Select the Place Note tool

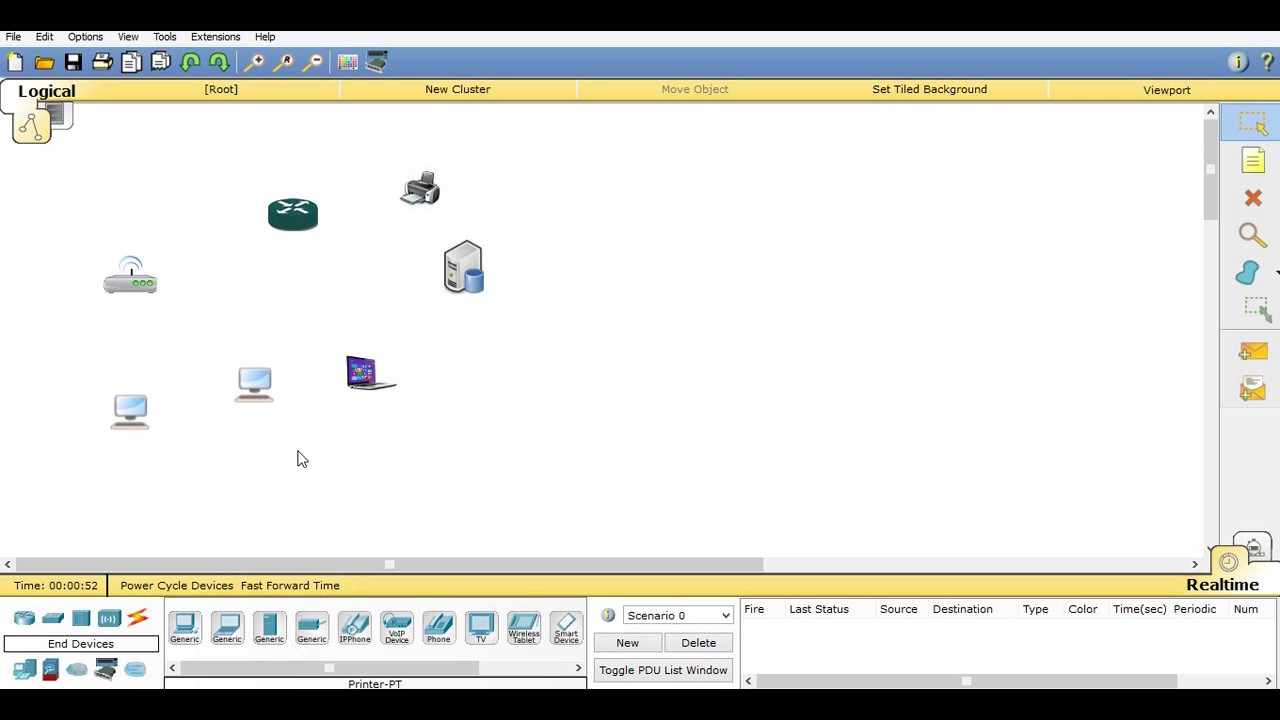click(1253, 160)
